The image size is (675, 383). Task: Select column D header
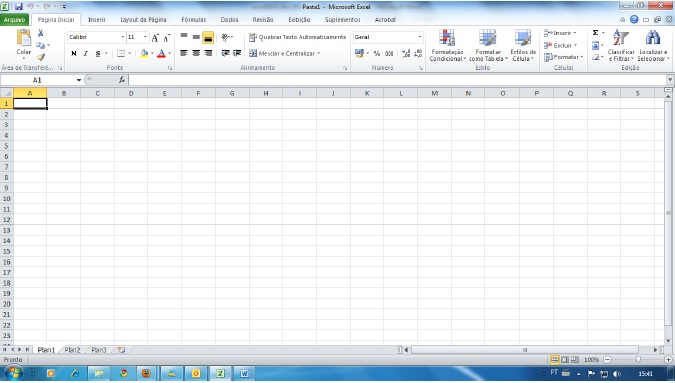click(x=131, y=93)
